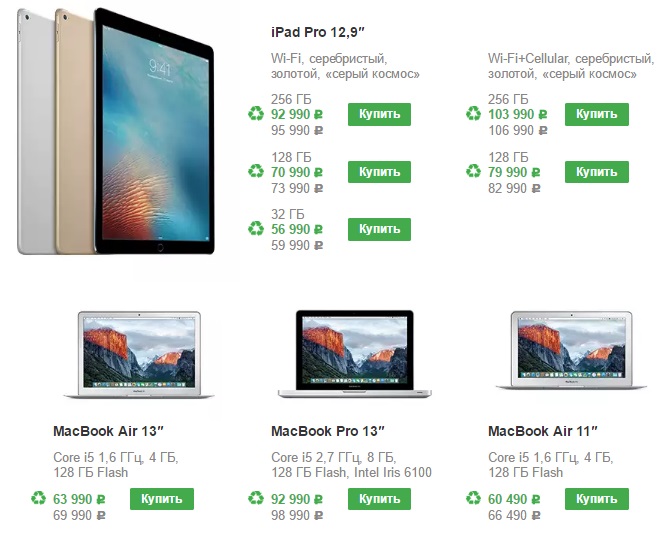Open the iPad Pro 12,9″ product image
Screen dimensions: 670x535
click(x=116, y=132)
